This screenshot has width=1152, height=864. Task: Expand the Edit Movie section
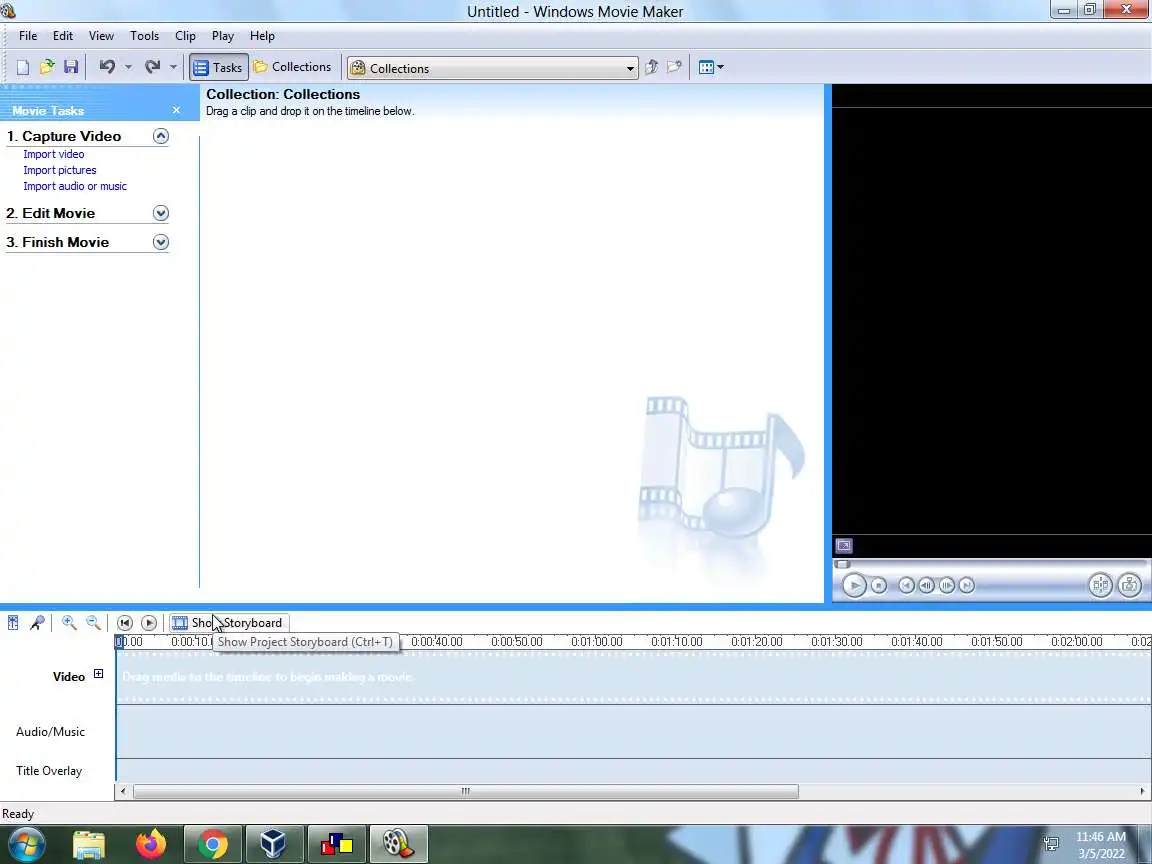coord(160,213)
